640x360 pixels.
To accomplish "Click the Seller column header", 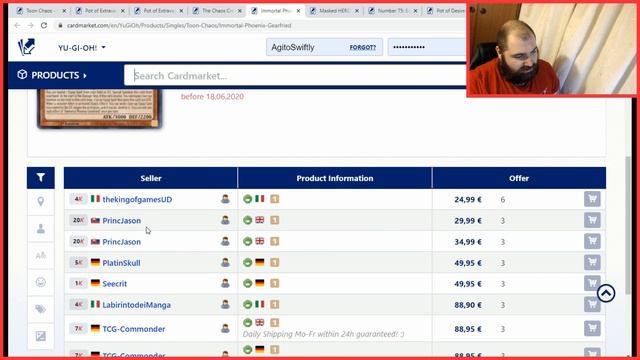I will pyautogui.click(x=151, y=178).
